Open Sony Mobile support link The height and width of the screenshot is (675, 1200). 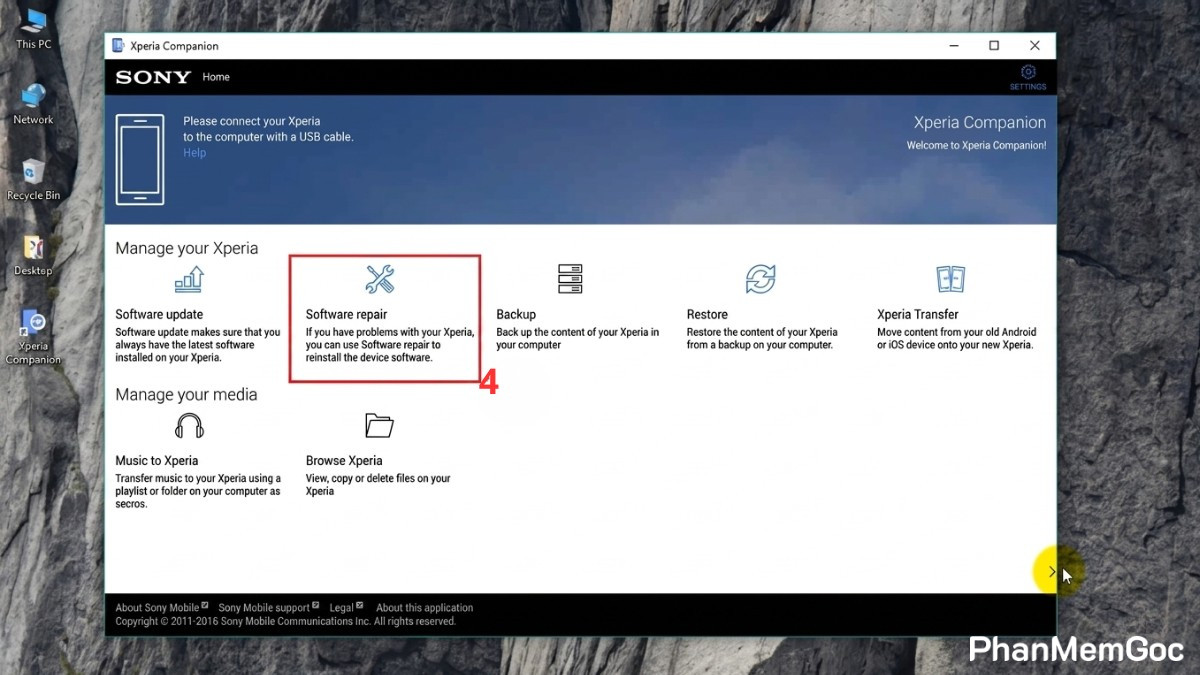pos(264,607)
